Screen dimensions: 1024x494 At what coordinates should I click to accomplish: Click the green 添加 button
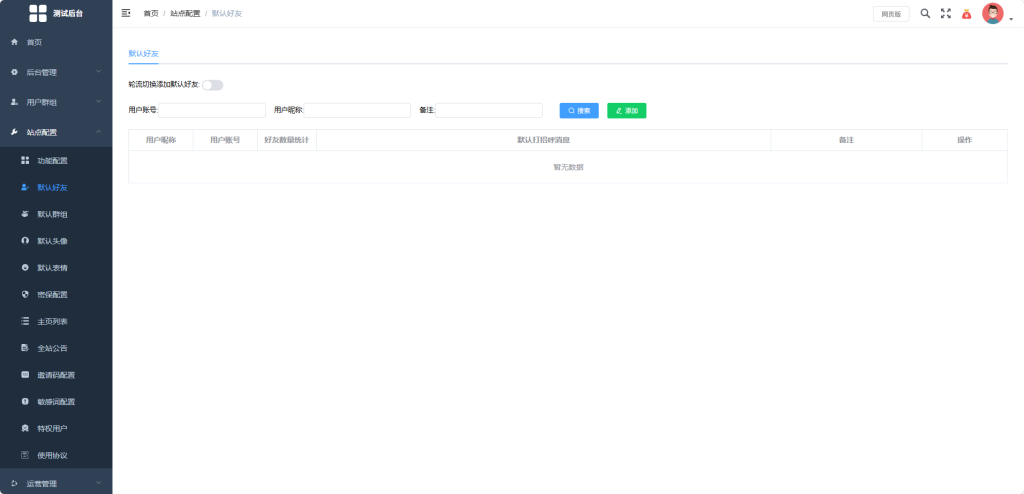point(627,110)
